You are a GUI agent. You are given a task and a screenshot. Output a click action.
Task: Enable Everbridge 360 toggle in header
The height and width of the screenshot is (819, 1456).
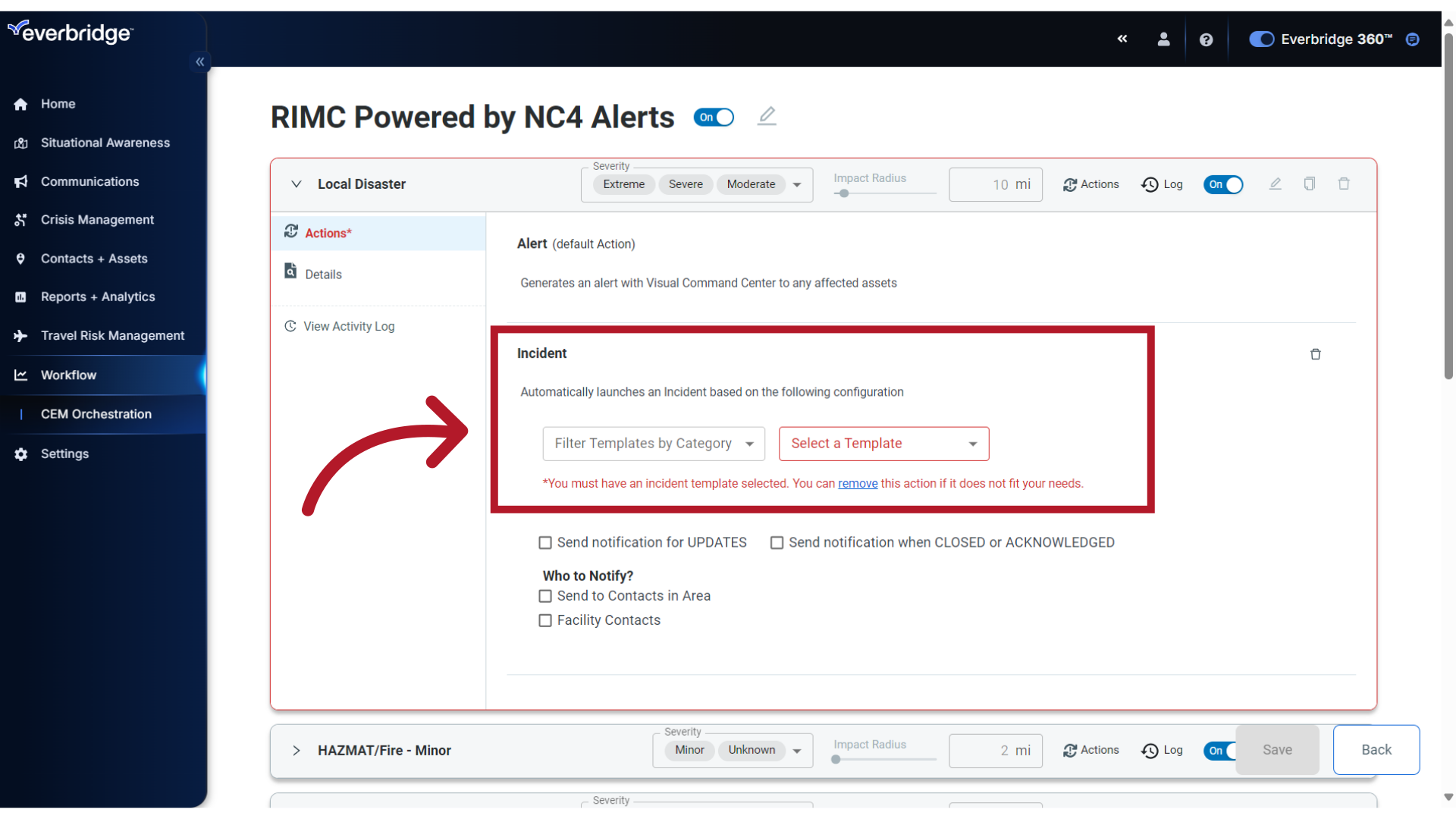(x=1261, y=39)
